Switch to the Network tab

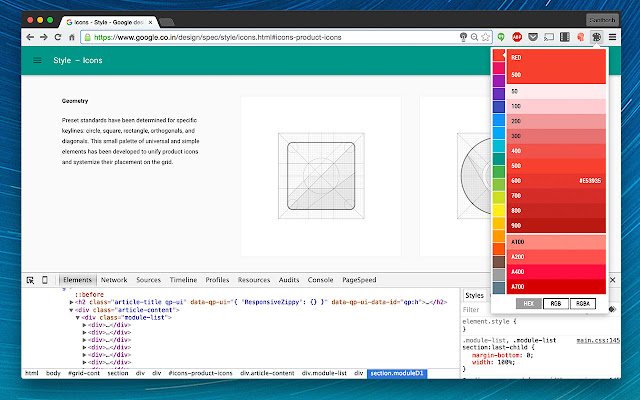[114, 280]
